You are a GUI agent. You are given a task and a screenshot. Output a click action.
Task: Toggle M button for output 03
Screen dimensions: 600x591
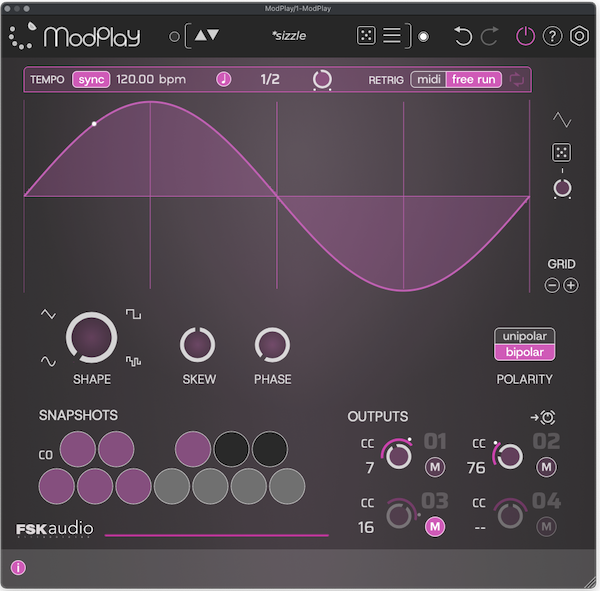tap(435, 527)
